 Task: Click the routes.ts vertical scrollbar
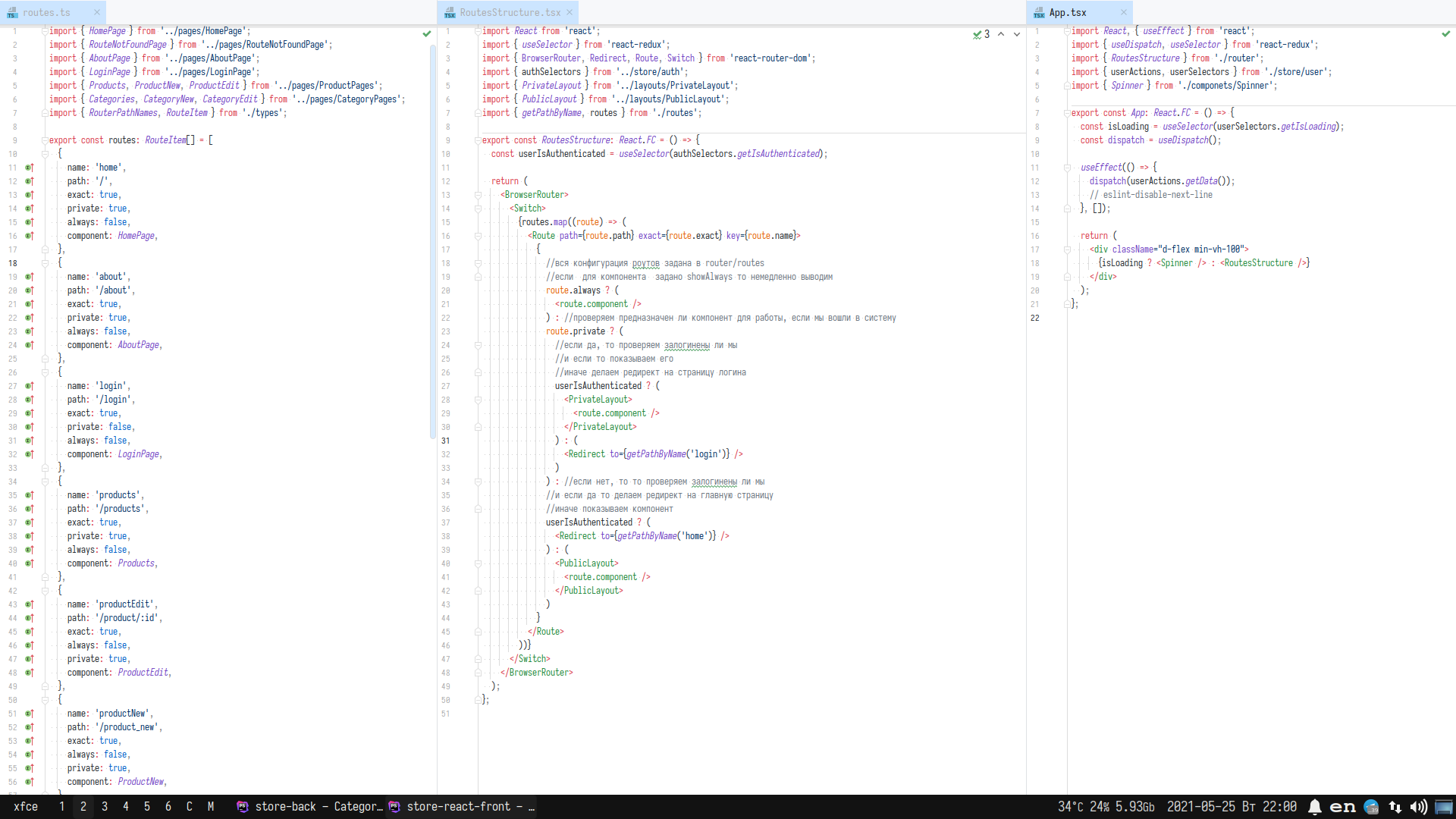pos(433,243)
